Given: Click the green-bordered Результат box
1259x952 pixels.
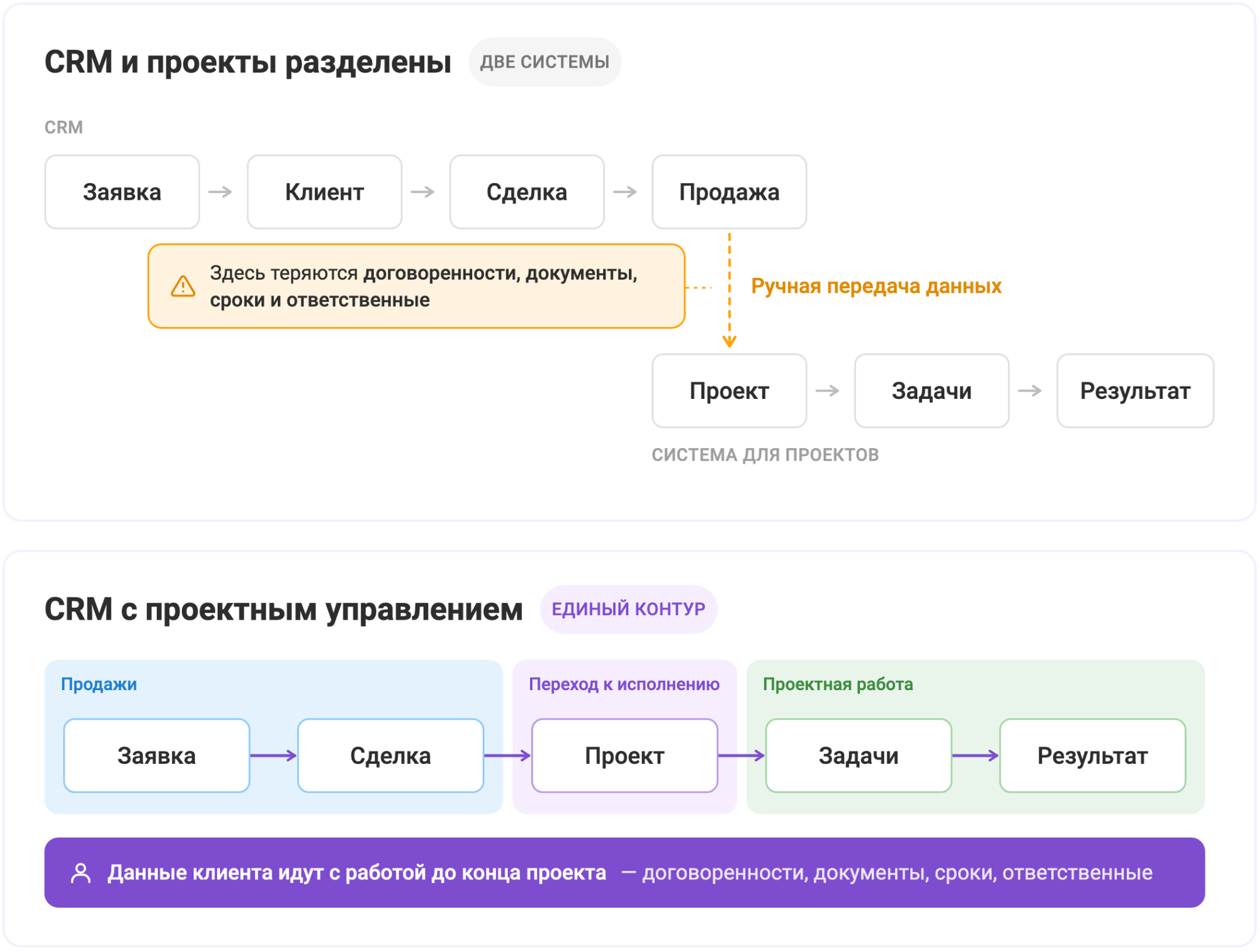Looking at the screenshot, I should click(1092, 755).
